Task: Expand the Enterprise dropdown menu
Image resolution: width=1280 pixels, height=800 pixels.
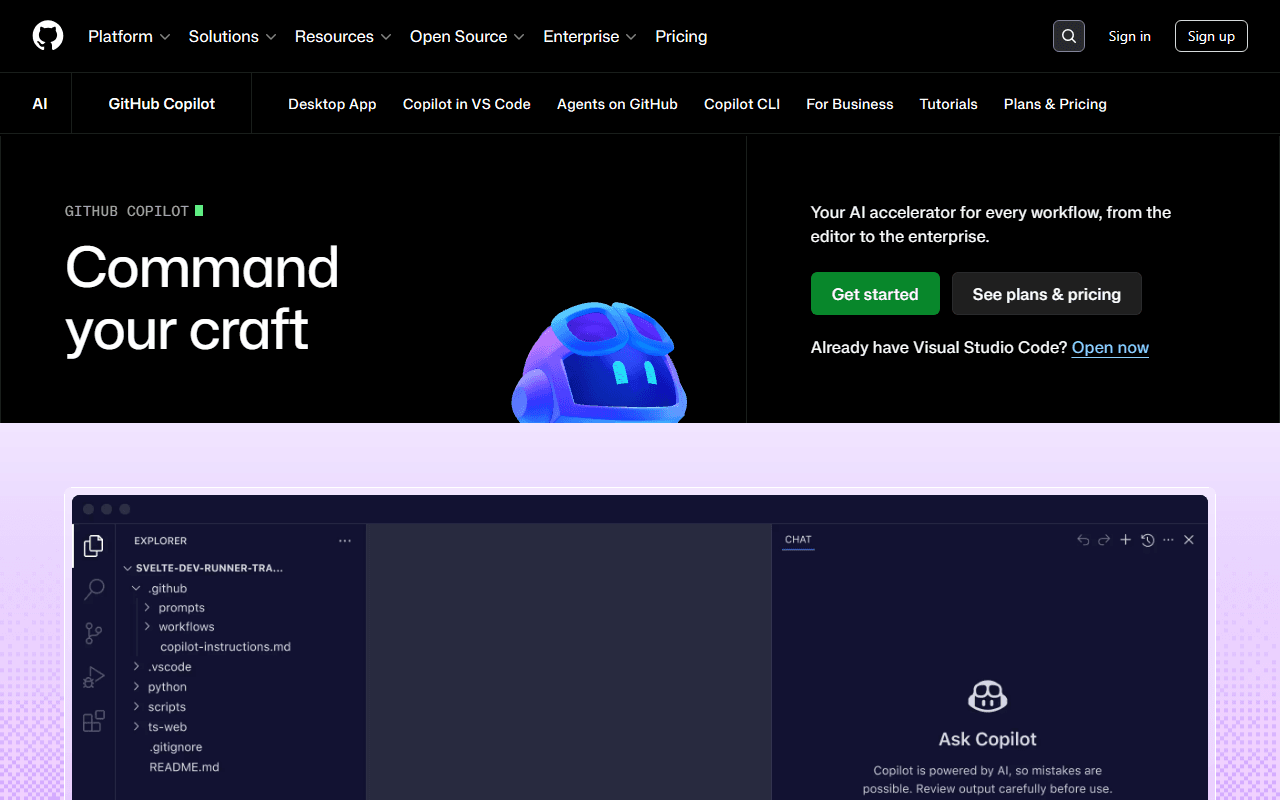Action: [x=590, y=36]
